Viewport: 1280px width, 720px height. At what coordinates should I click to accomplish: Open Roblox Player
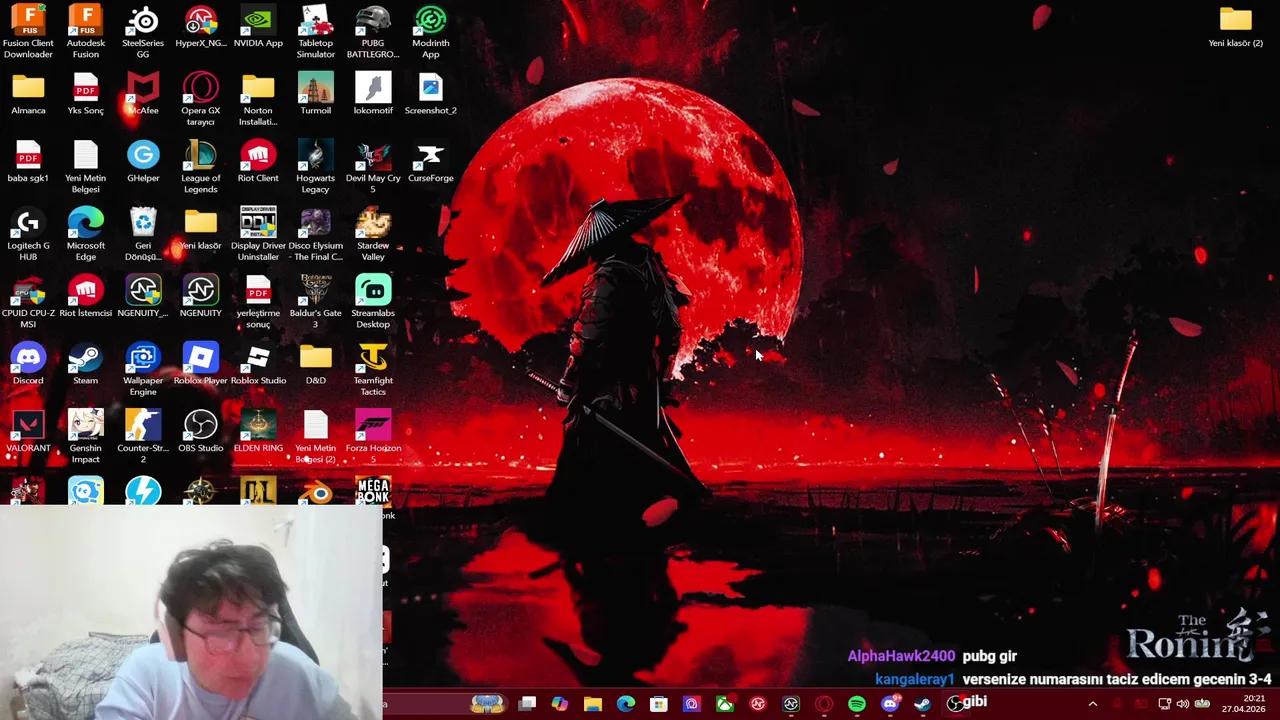[200, 364]
